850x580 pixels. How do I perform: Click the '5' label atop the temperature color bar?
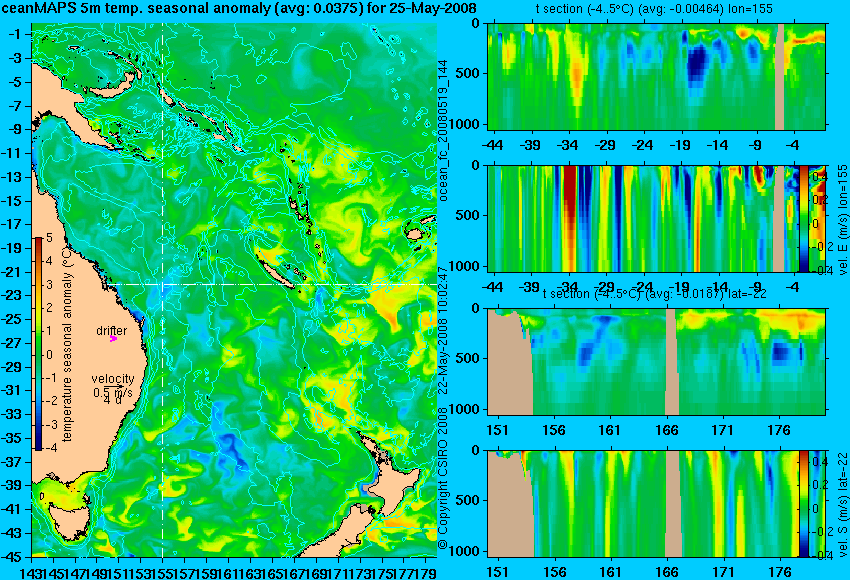pyautogui.click(x=49, y=237)
